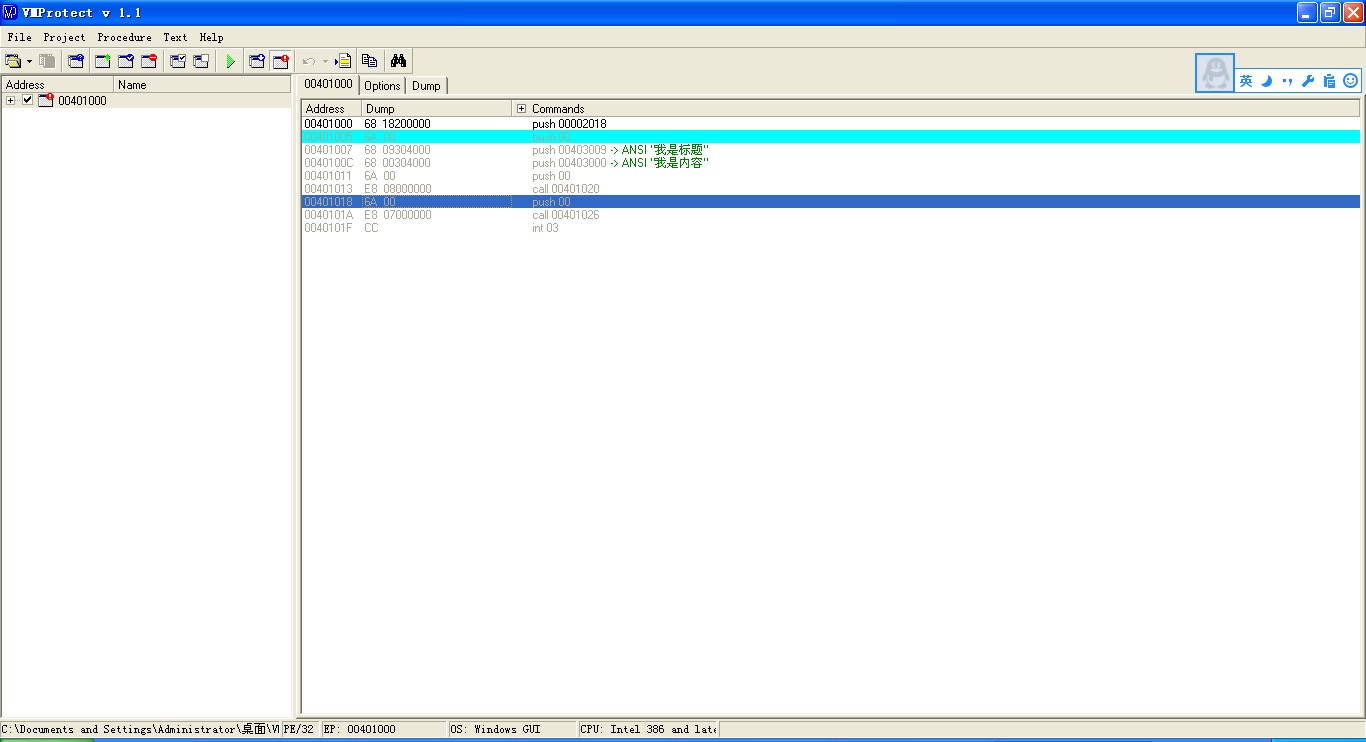Screen dimensions: 1366x742
Task: Select the row 'push 00002018'
Action: click(831, 124)
